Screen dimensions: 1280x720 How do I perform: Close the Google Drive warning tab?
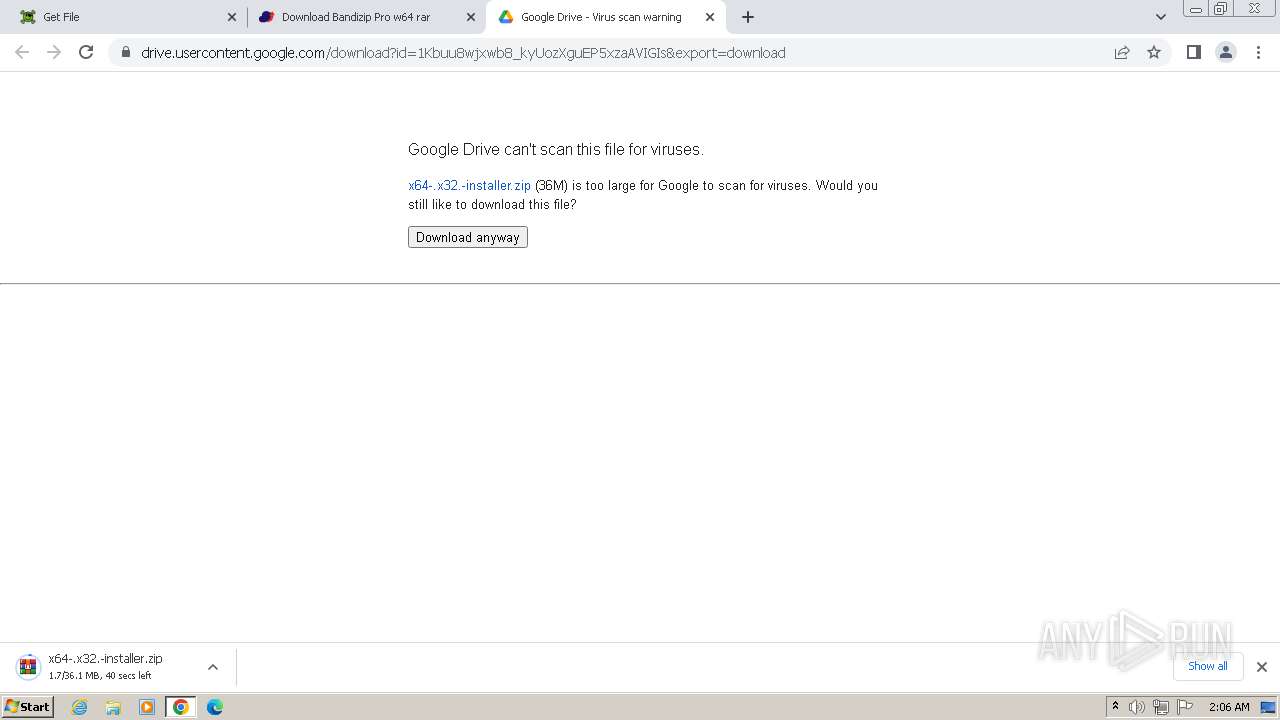pos(710,17)
